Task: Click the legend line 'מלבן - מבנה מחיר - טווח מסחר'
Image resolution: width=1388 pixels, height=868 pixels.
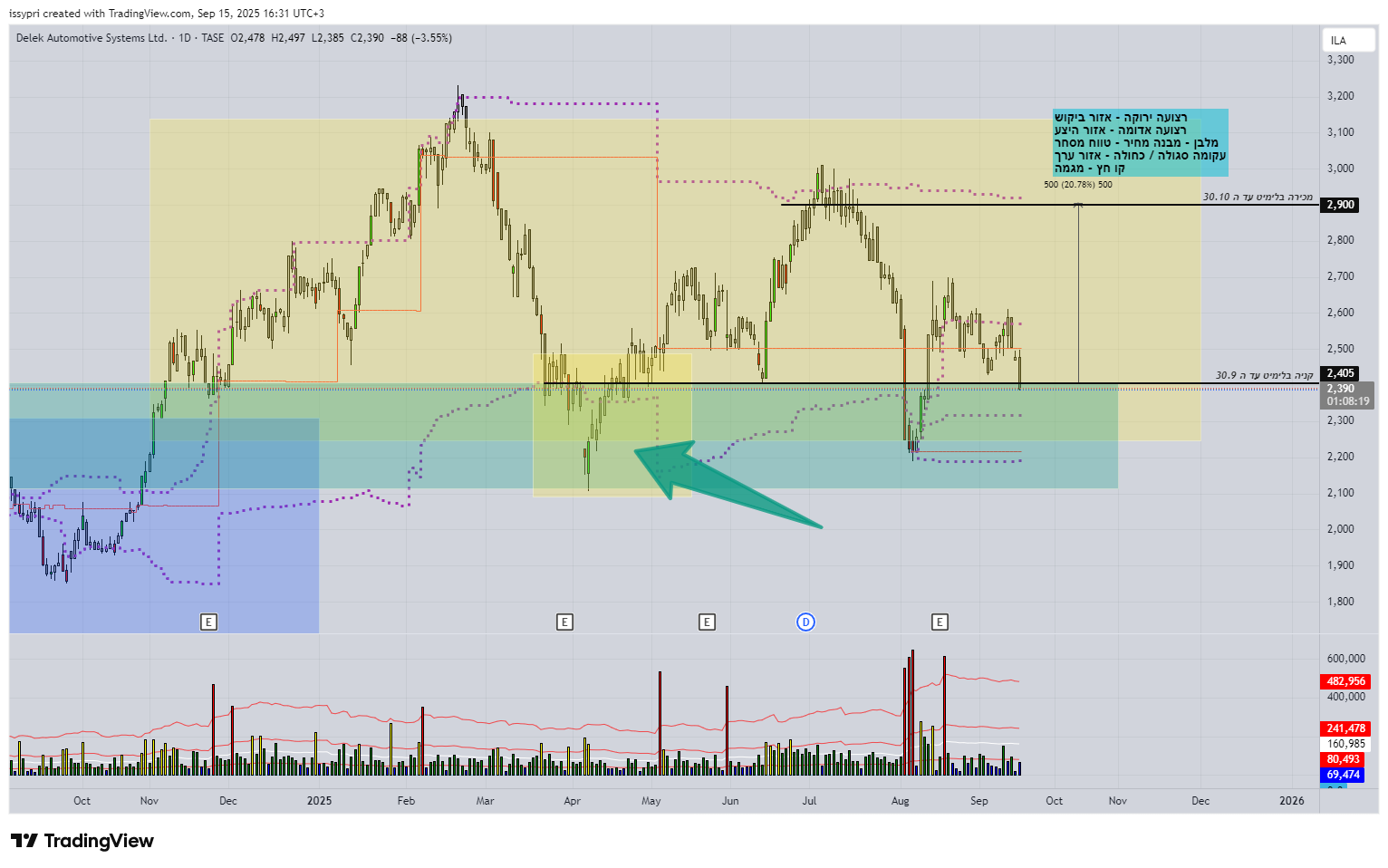Action: point(1136,143)
